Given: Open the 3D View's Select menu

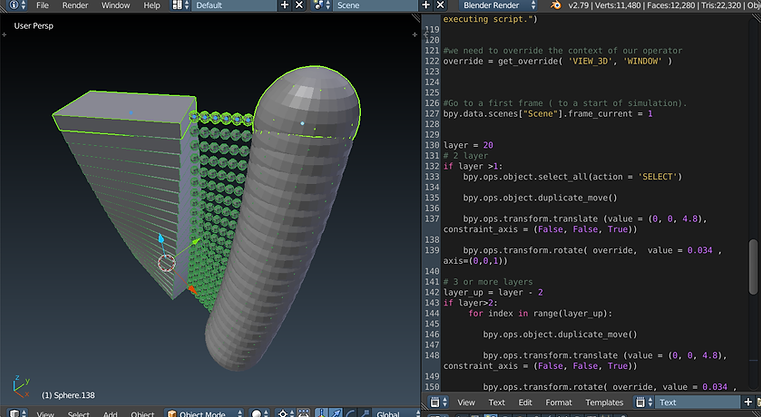Looking at the screenshot, I should click(79, 414).
